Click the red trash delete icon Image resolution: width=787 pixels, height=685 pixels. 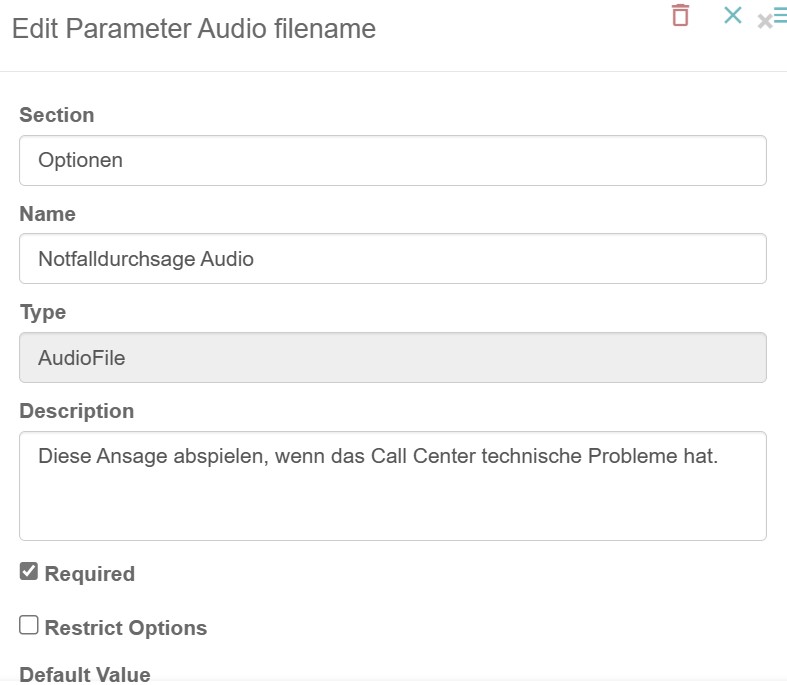point(681,15)
